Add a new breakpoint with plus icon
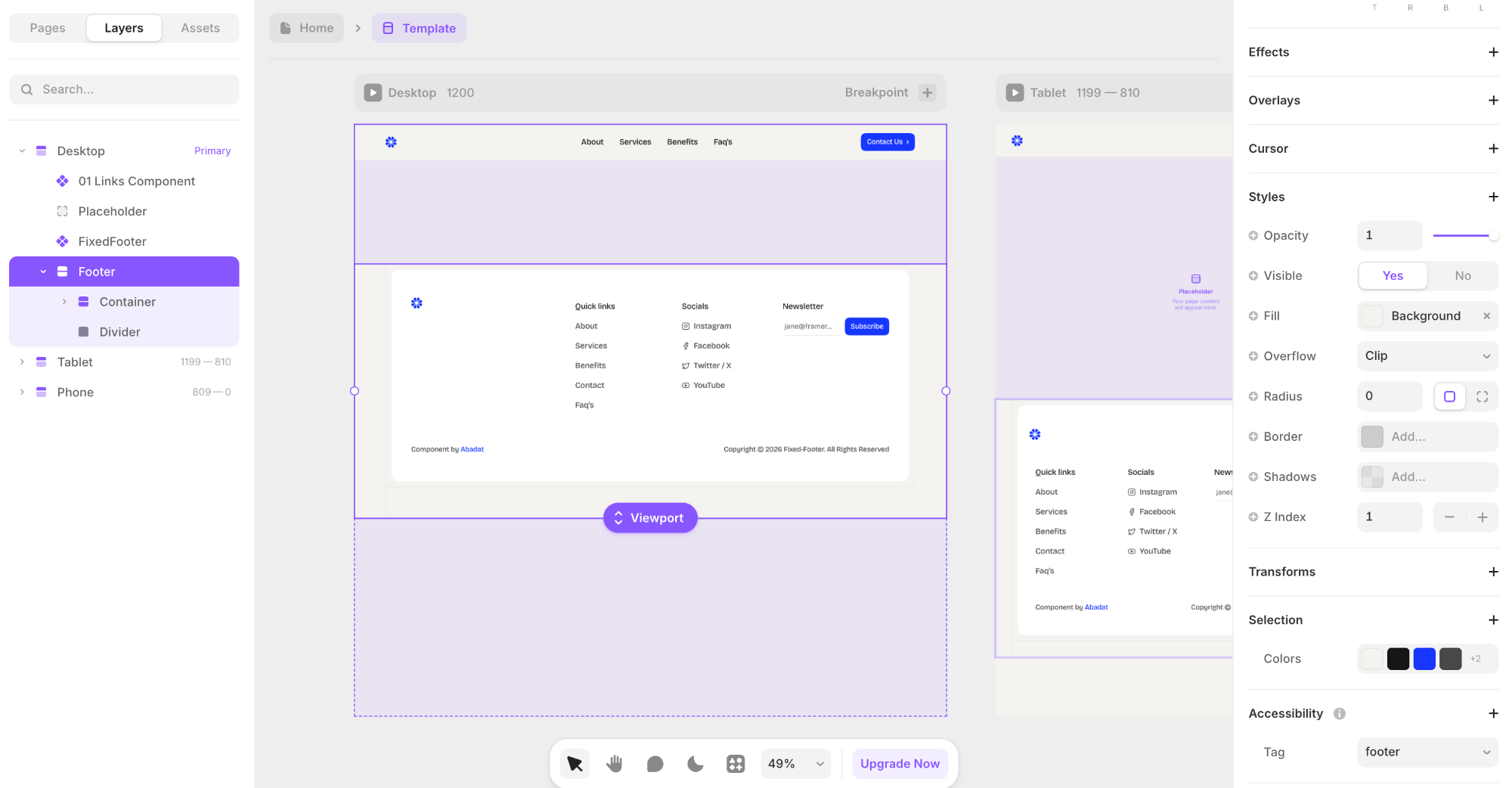 click(928, 92)
